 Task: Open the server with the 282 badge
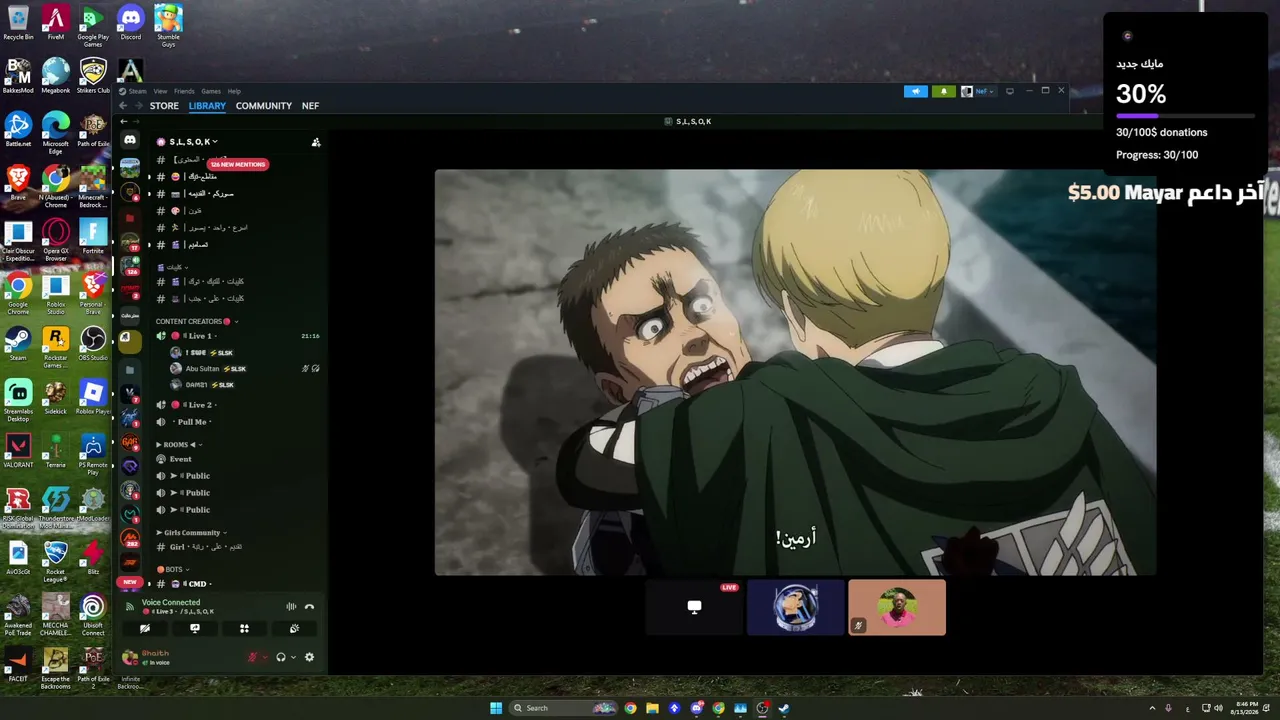[130, 538]
